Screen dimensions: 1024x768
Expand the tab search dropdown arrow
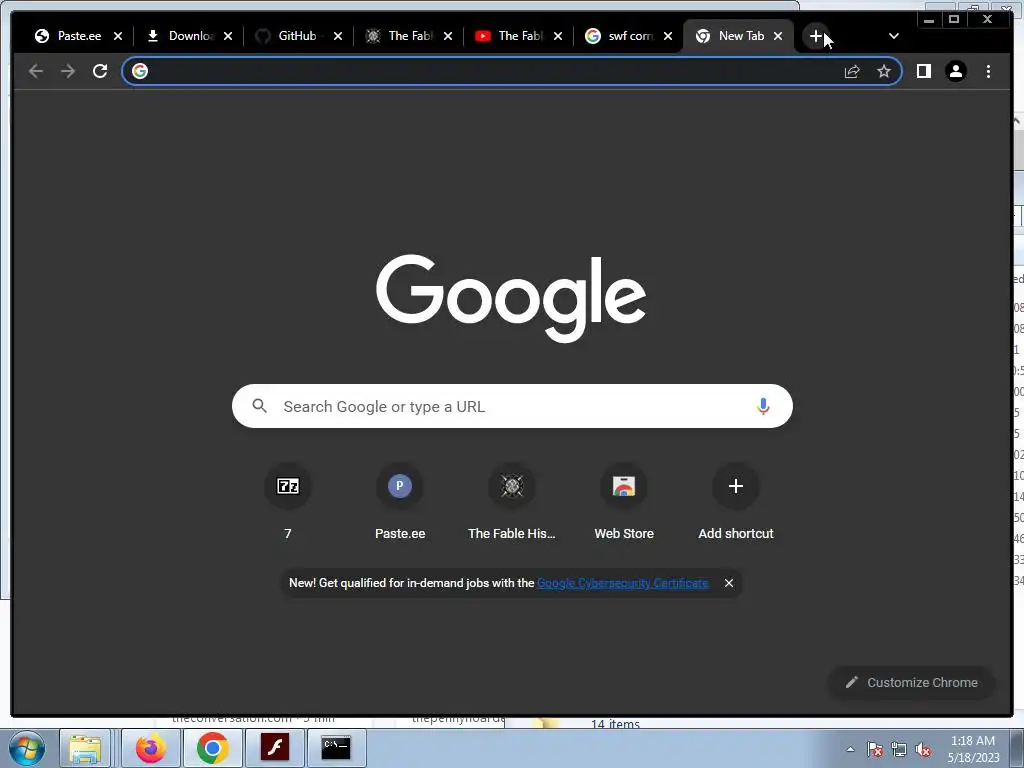click(x=893, y=36)
